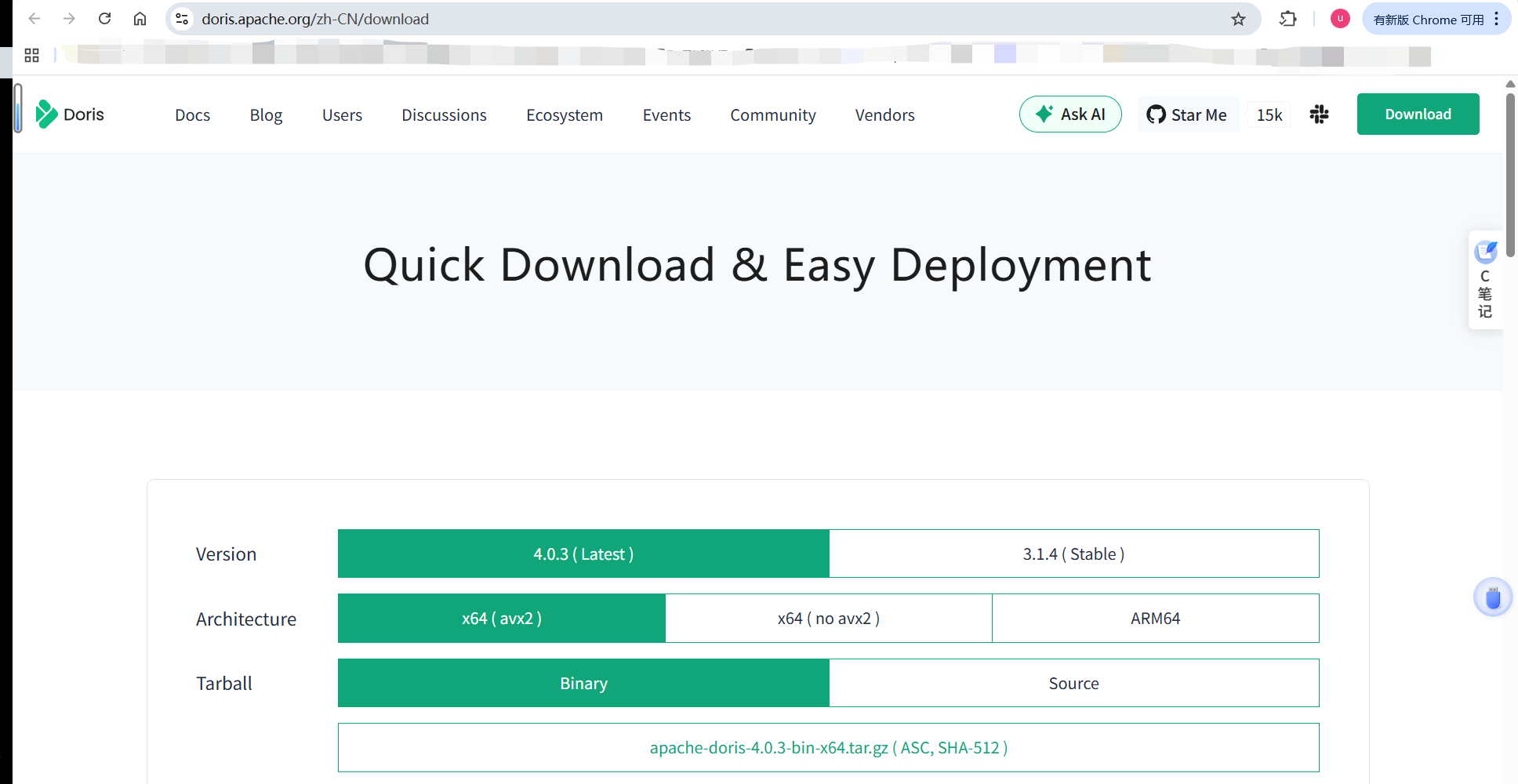Click the 15k star count
The width and height of the screenshot is (1518, 784).
point(1269,114)
